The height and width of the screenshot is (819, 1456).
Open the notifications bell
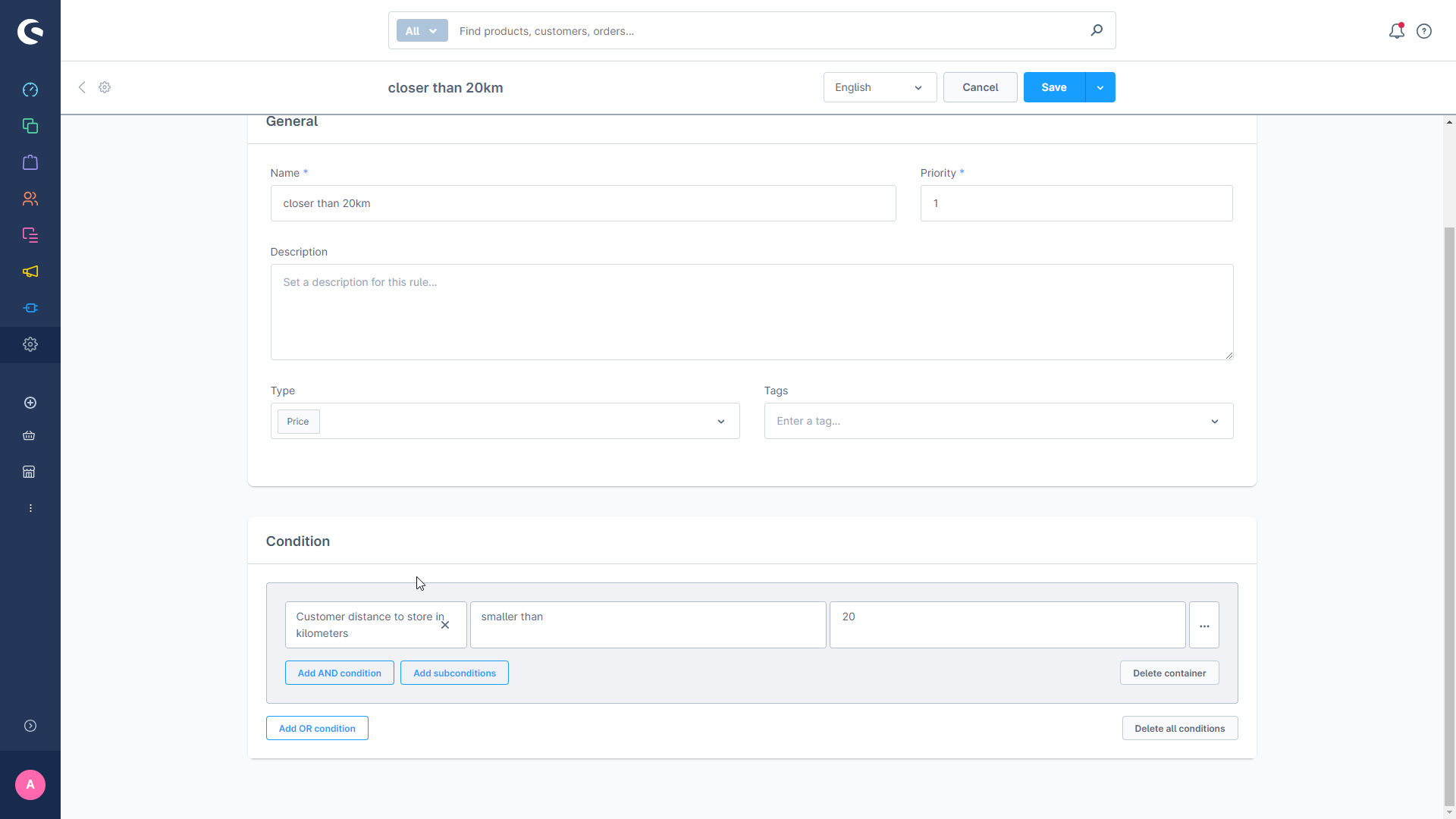coord(1396,31)
